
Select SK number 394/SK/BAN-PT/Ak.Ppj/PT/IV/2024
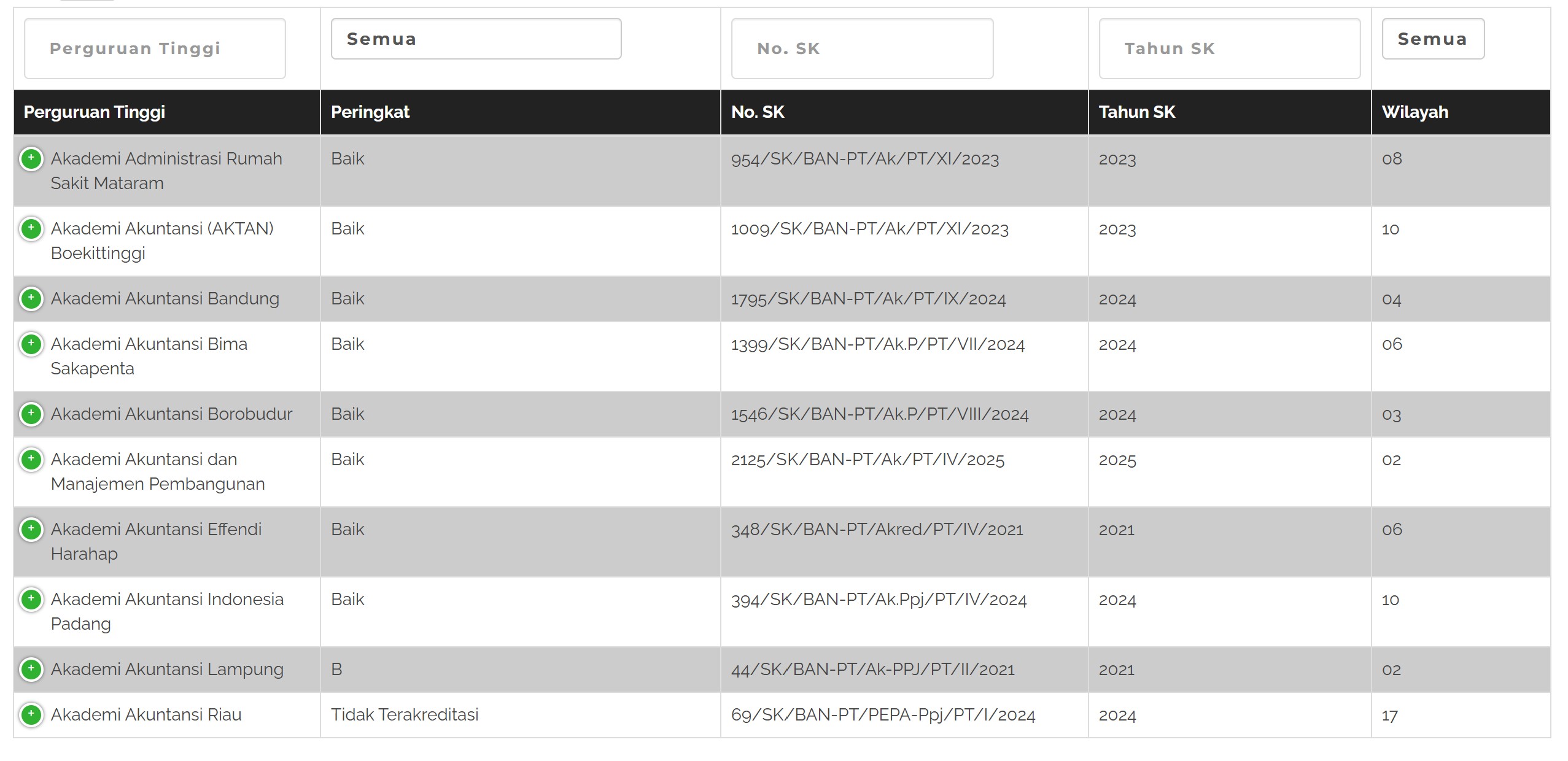(x=879, y=600)
